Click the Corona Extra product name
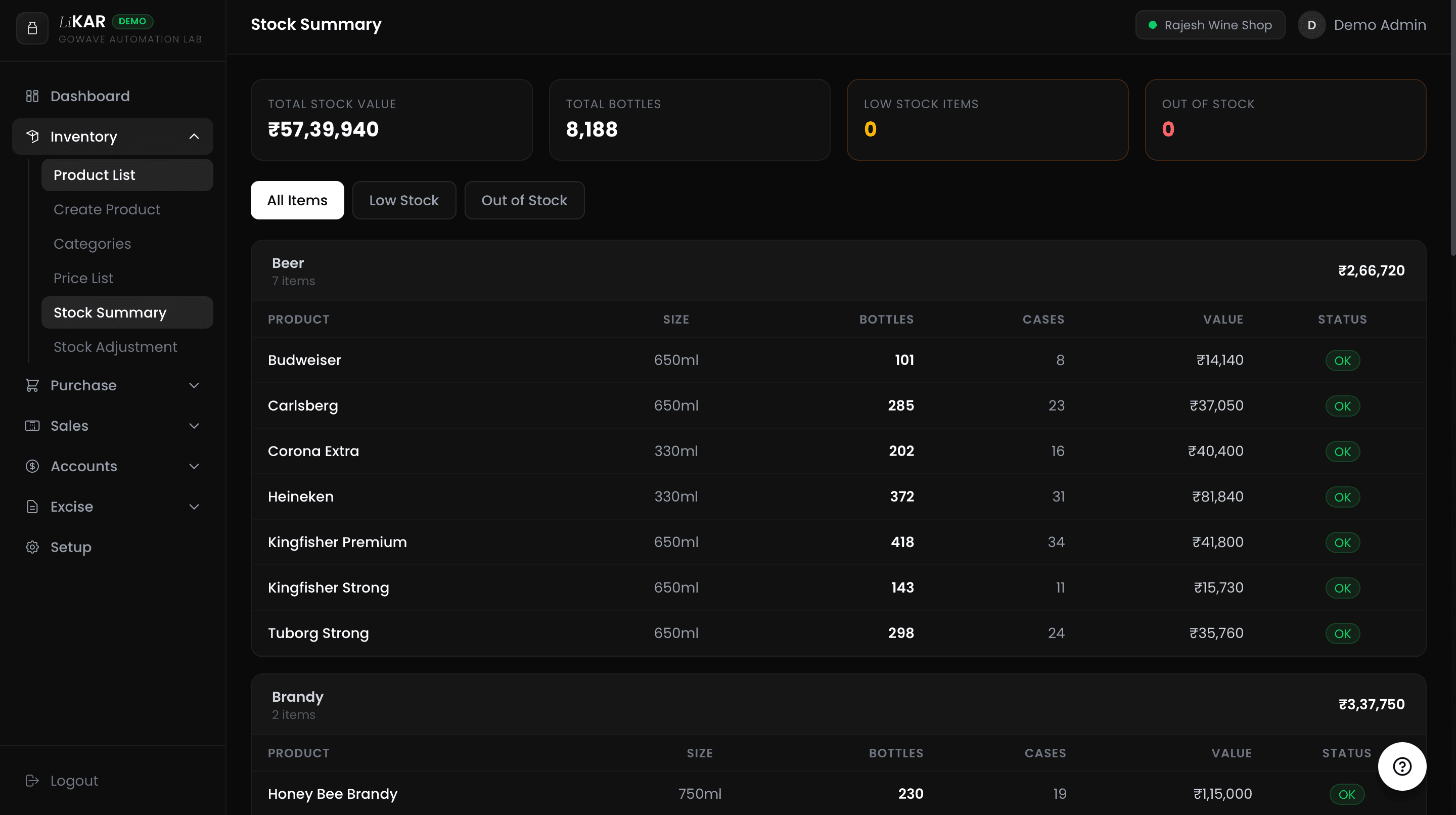The width and height of the screenshot is (1456, 815). [313, 451]
